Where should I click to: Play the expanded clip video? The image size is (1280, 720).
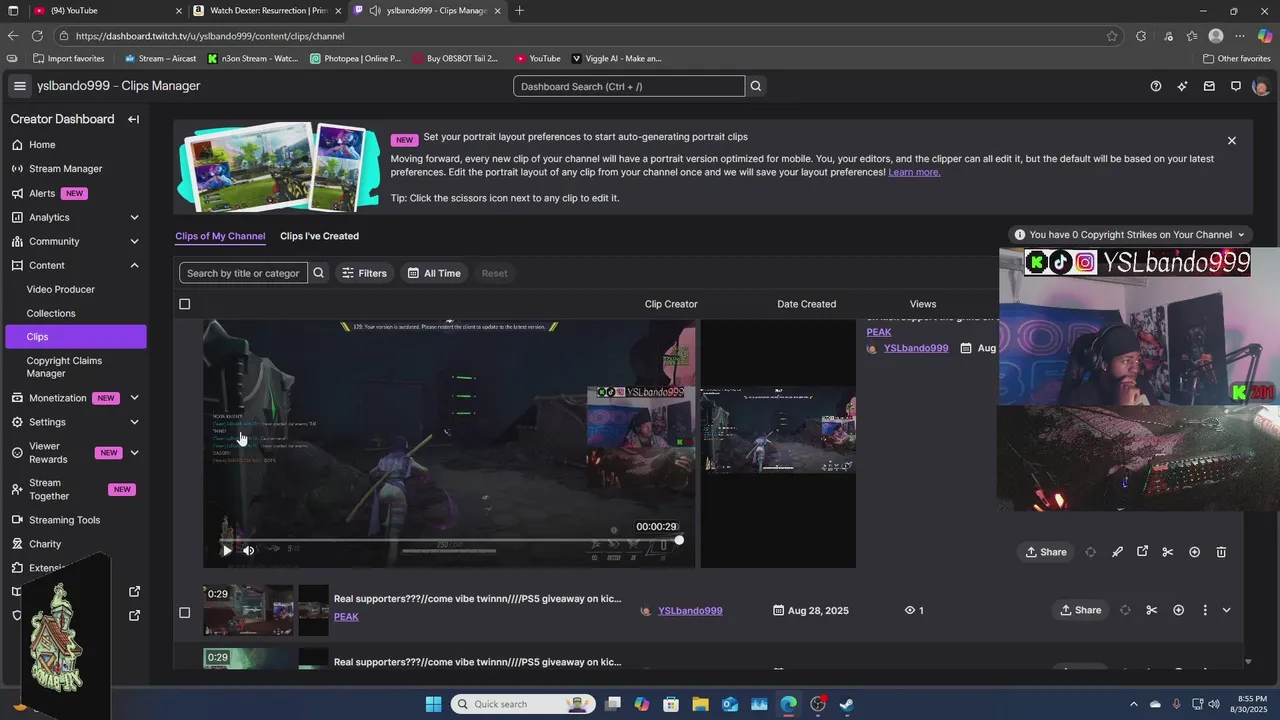227,550
